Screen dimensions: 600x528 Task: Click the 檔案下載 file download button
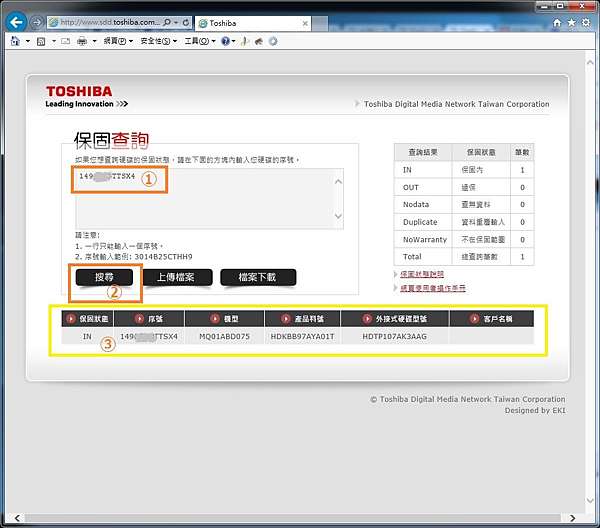pos(258,277)
